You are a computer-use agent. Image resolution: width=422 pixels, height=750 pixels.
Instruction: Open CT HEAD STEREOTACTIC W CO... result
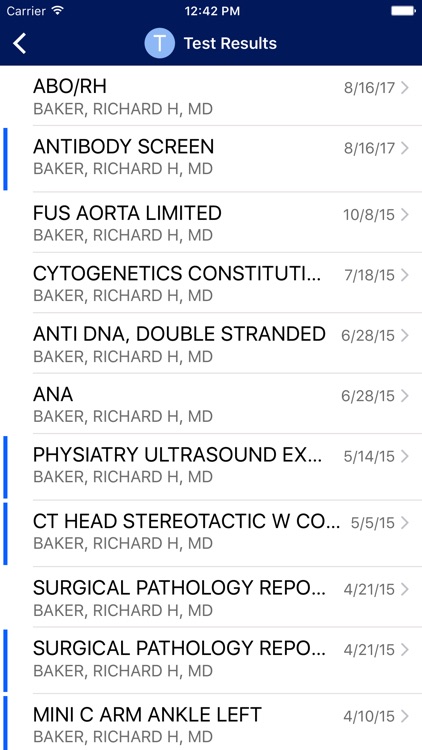(x=211, y=533)
